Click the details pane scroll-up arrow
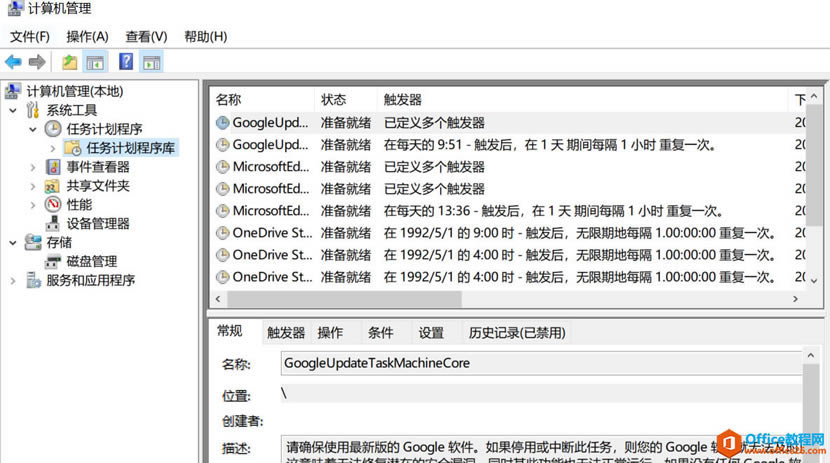Screen dimensions: 830x463 click(811, 356)
